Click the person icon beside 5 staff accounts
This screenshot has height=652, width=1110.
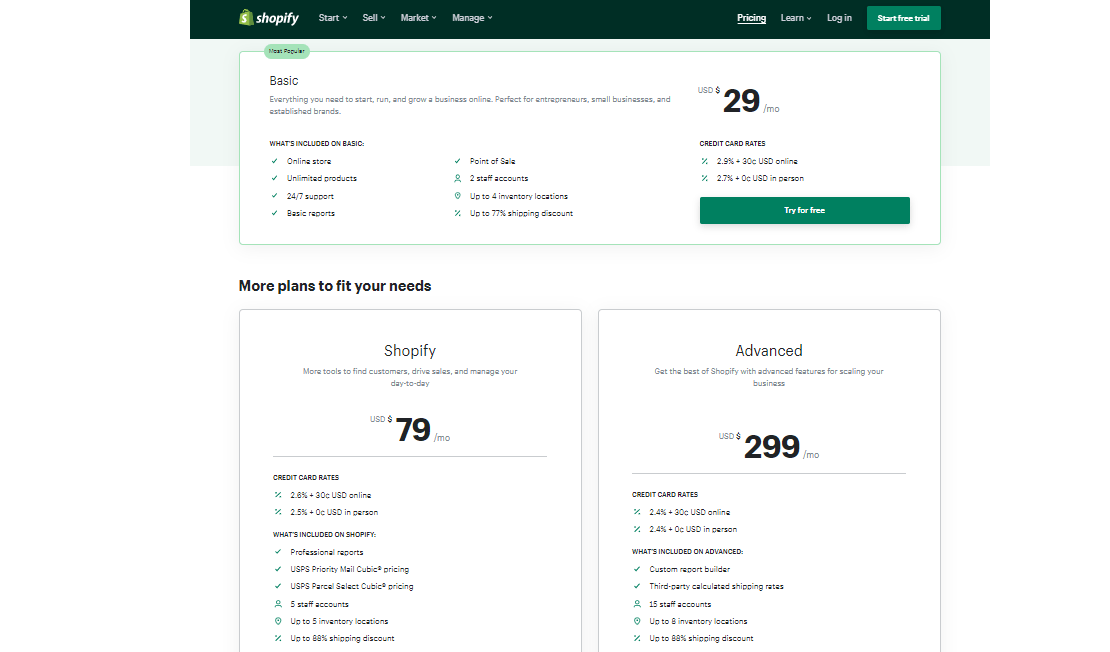click(280, 604)
